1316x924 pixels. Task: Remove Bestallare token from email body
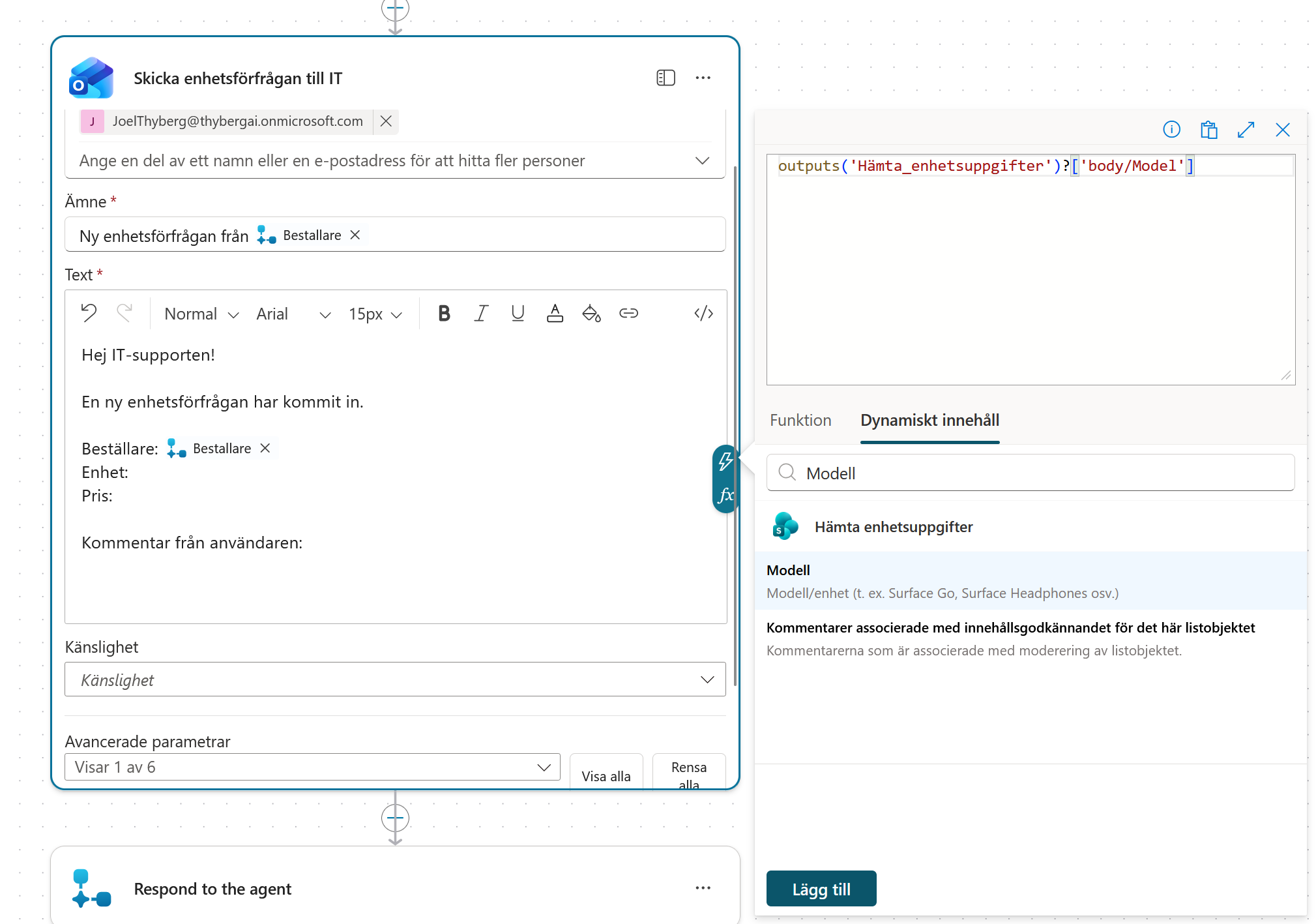(265, 448)
